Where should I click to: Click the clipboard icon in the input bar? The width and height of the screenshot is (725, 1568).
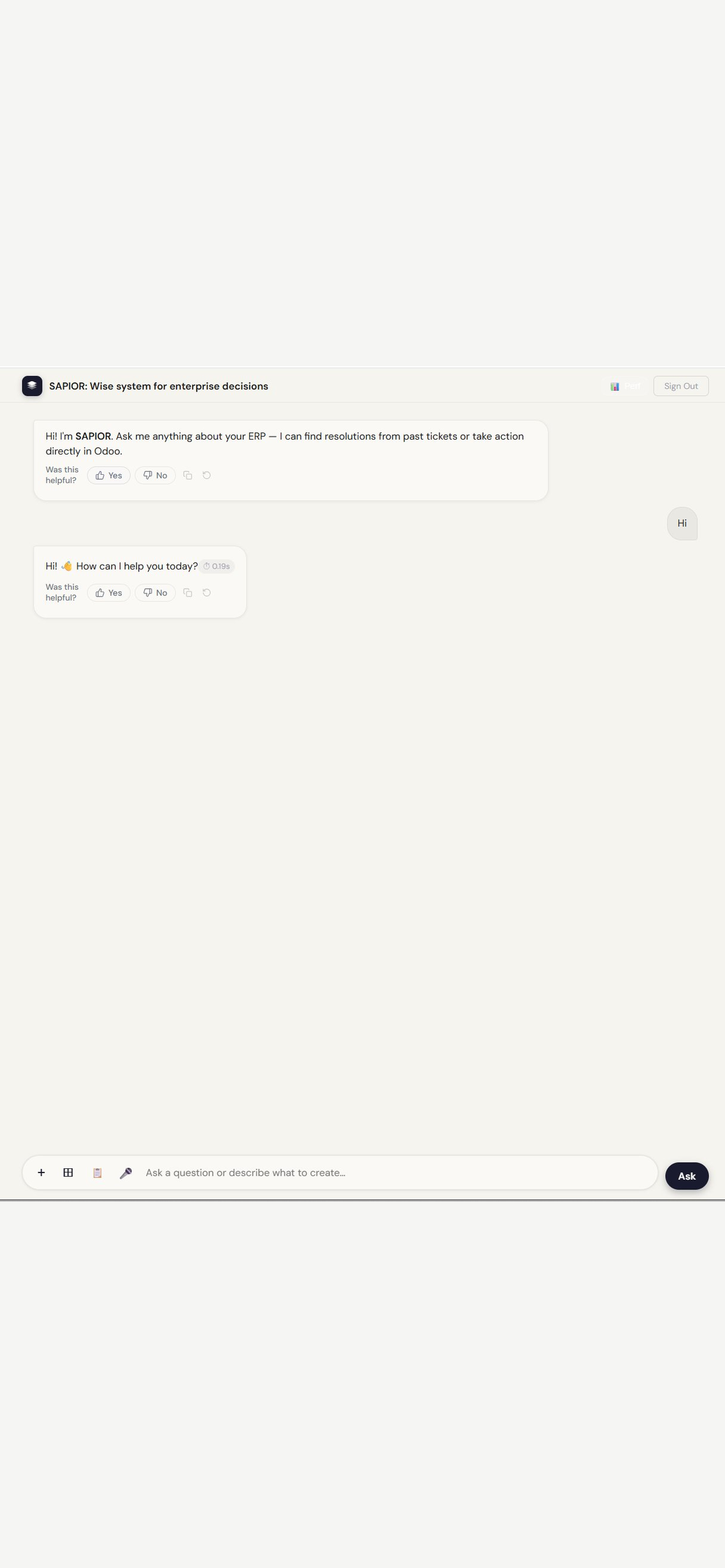pyautogui.click(x=97, y=1172)
